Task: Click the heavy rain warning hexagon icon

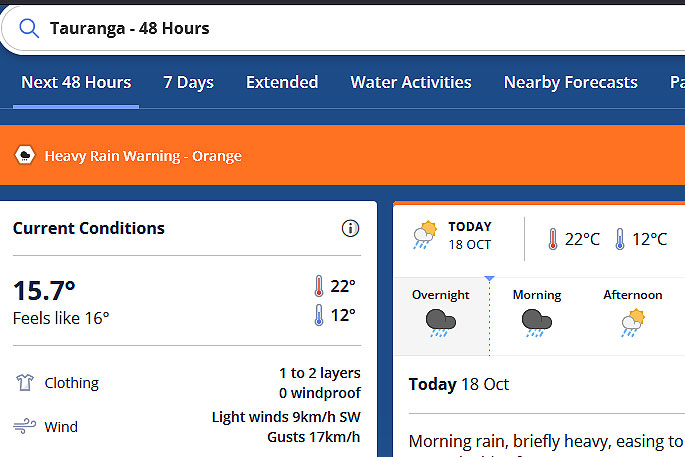Action: coord(24,156)
